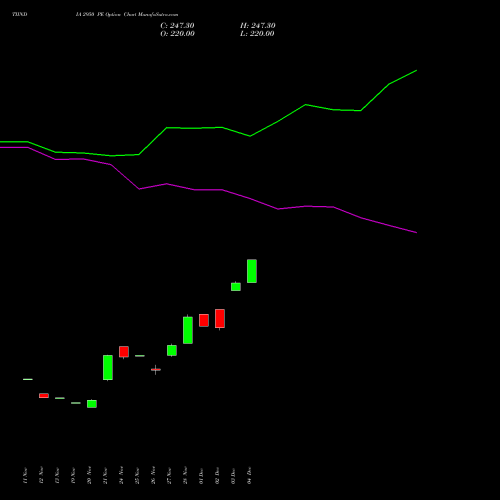This screenshot has height=500, width=500.
Task: Click the high value H: 247.30
Action: pyautogui.click(x=258, y=26)
